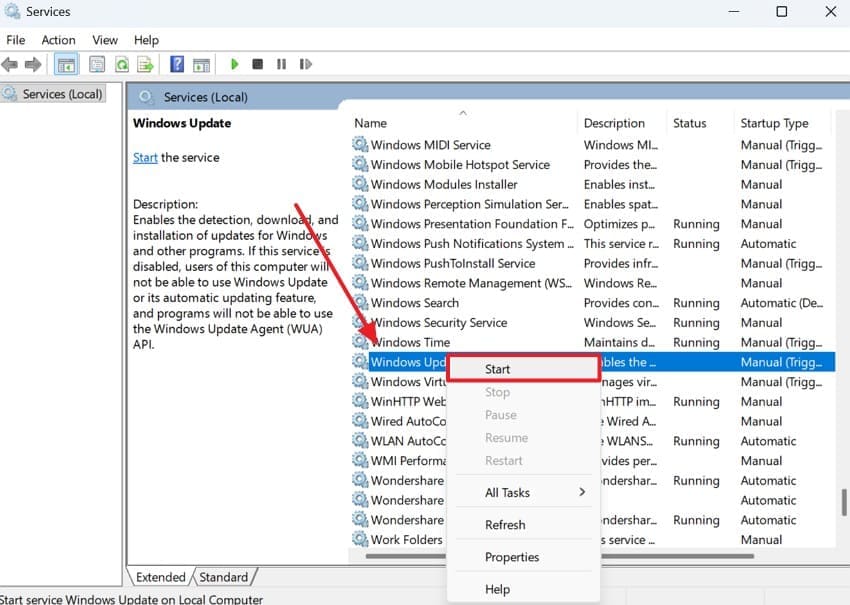Image resolution: width=850 pixels, height=605 pixels.
Task: Expand All Tasks submenu in context menu
Action: tap(524, 492)
